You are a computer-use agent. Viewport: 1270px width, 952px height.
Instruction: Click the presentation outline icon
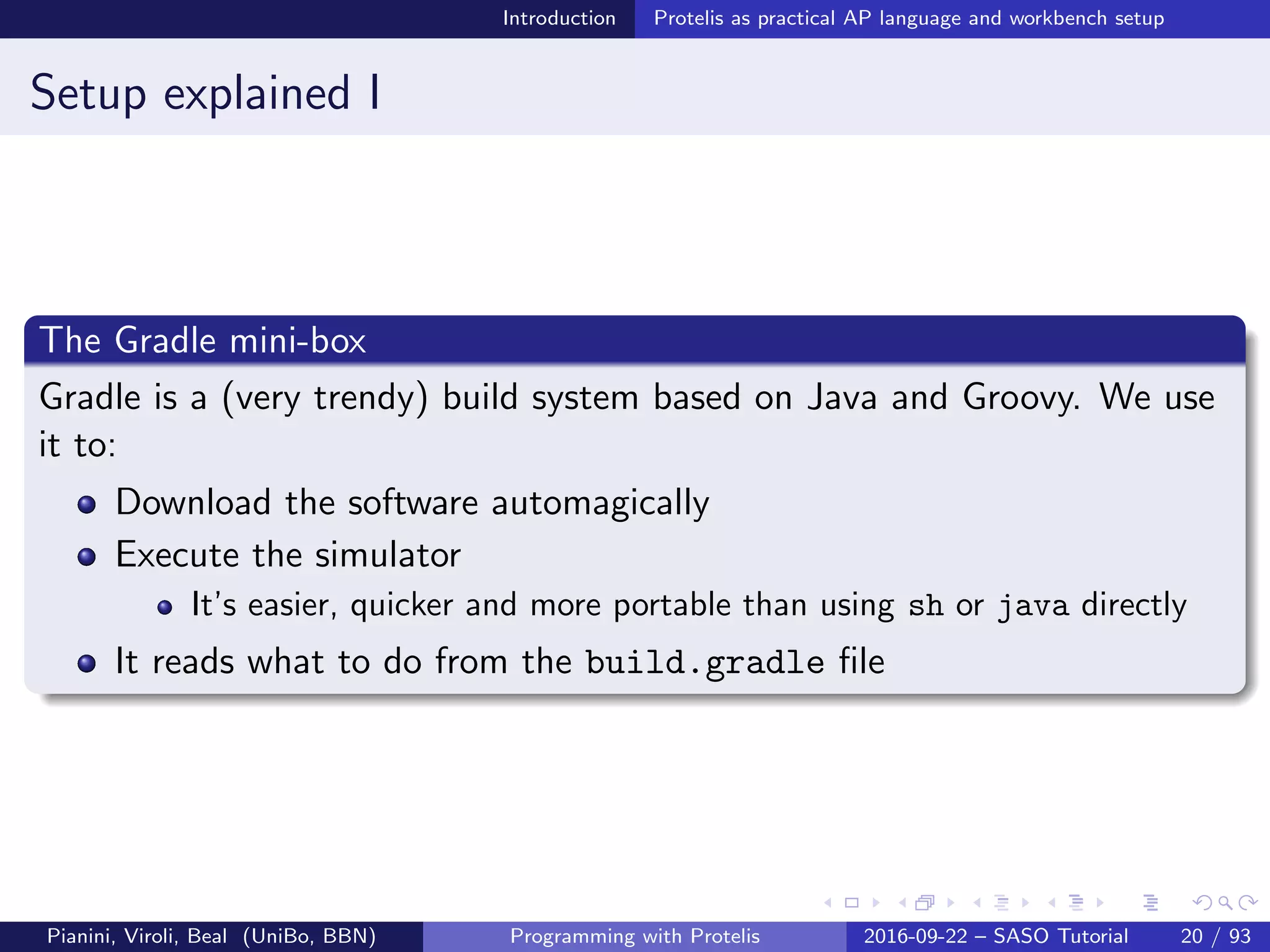tap(1150, 903)
